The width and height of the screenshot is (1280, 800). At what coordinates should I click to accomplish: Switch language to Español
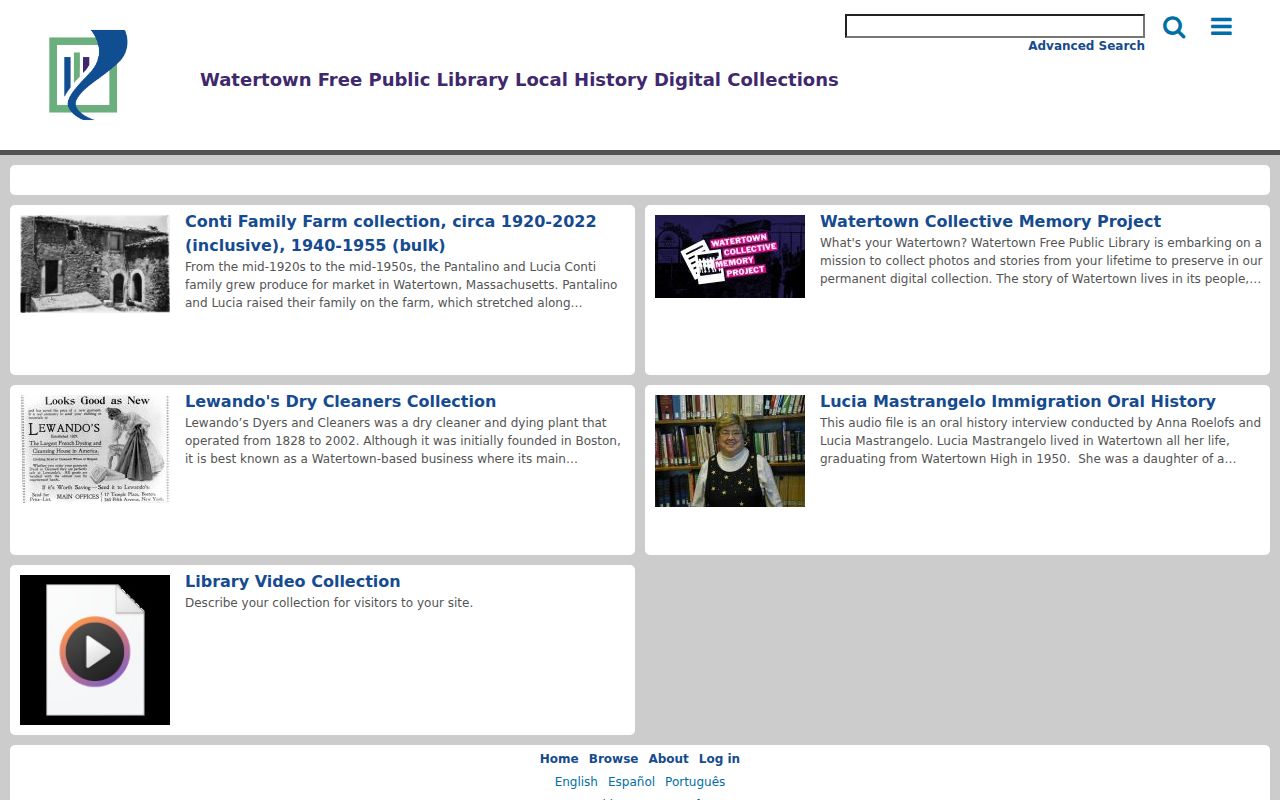pyautogui.click(x=631, y=782)
